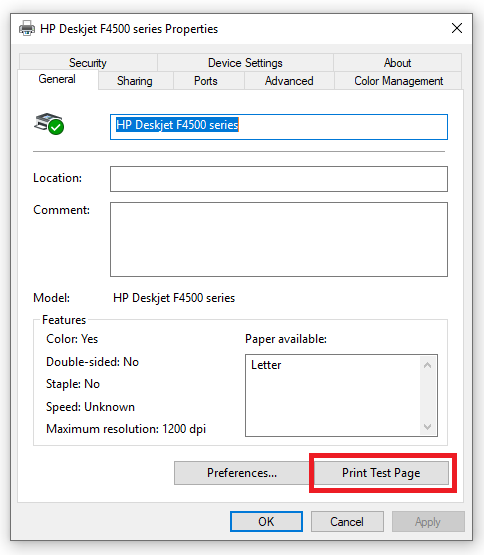Switch to the About tab
484x555 pixels.
[x=397, y=63]
